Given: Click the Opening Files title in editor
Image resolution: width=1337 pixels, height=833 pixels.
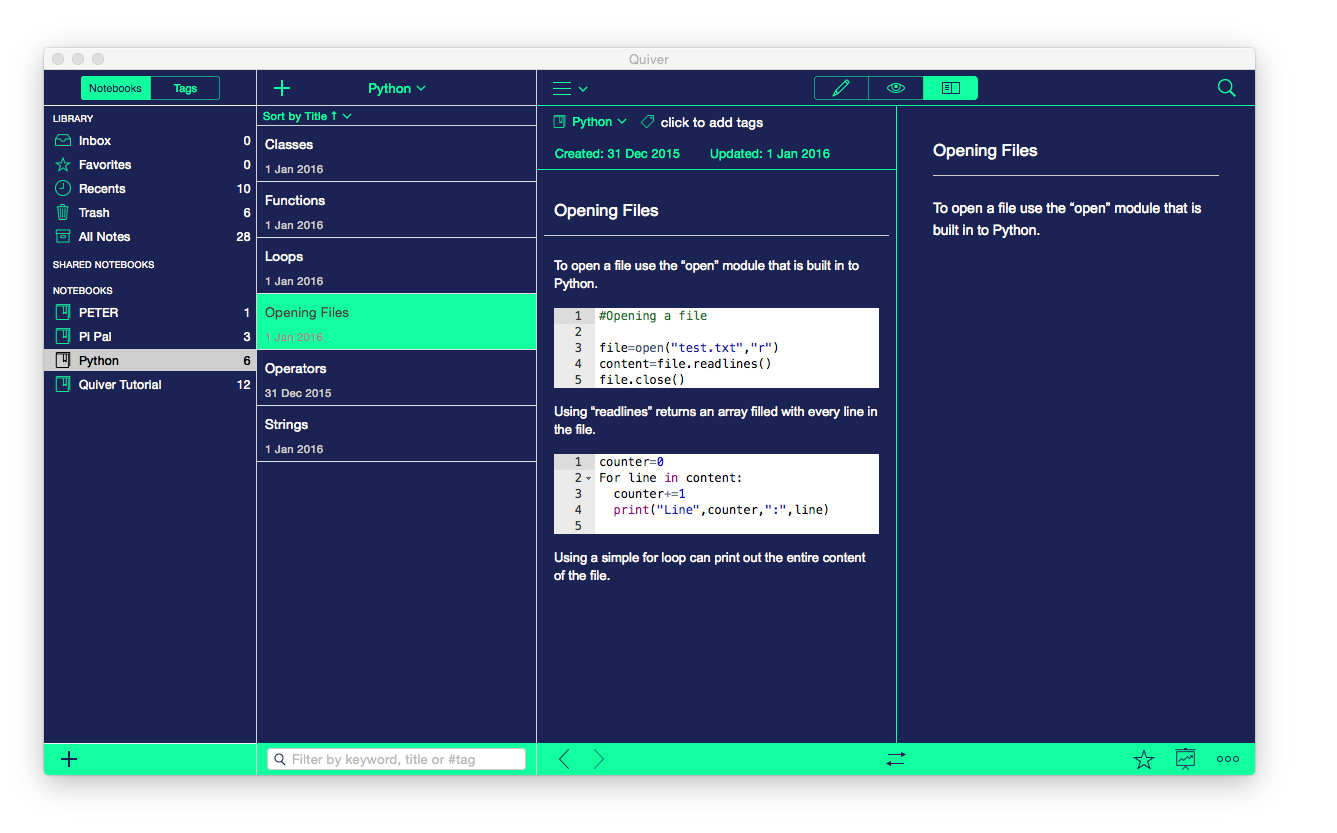Looking at the screenshot, I should point(606,210).
